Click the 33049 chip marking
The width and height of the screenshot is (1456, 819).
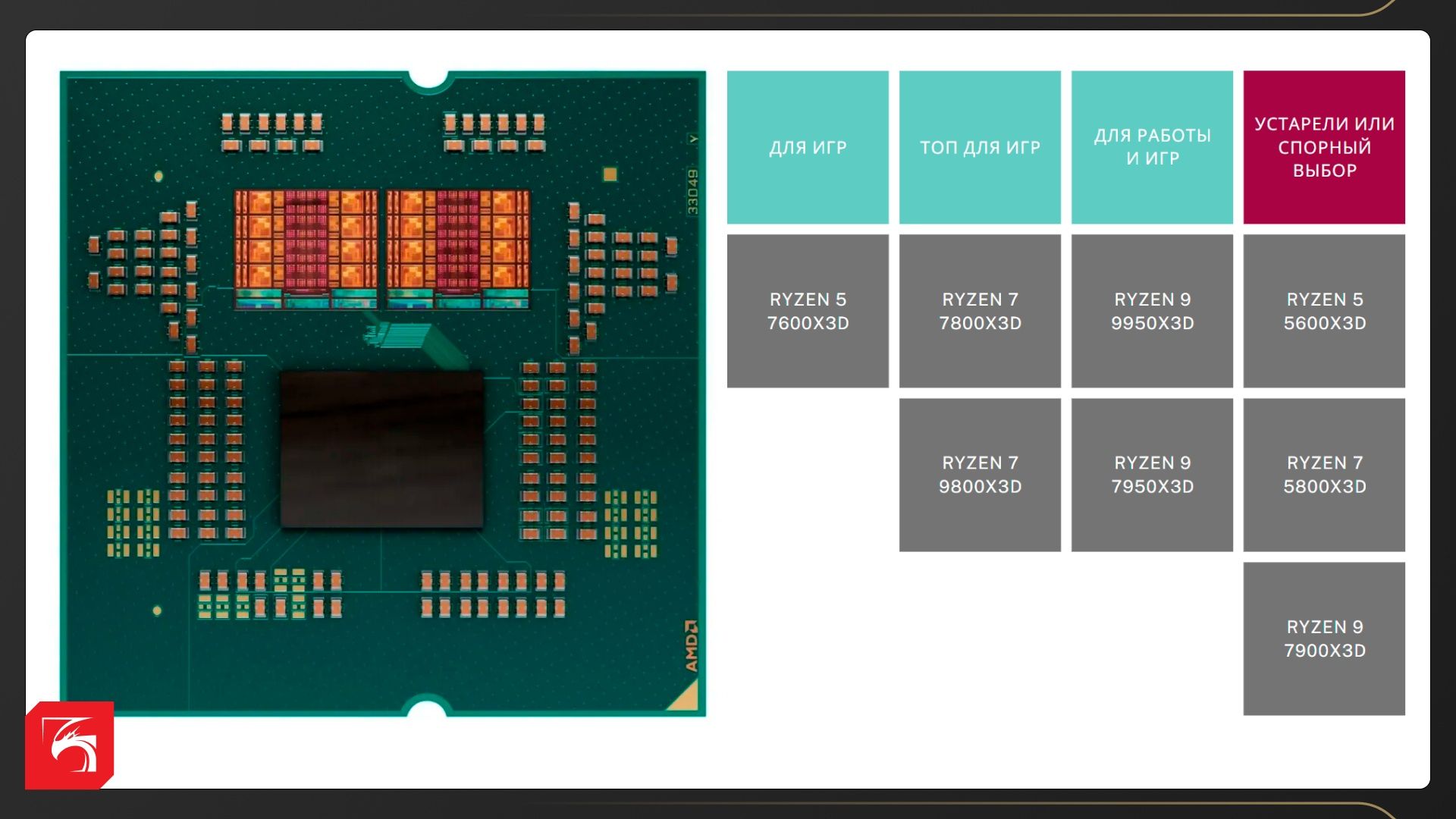point(692,191)
